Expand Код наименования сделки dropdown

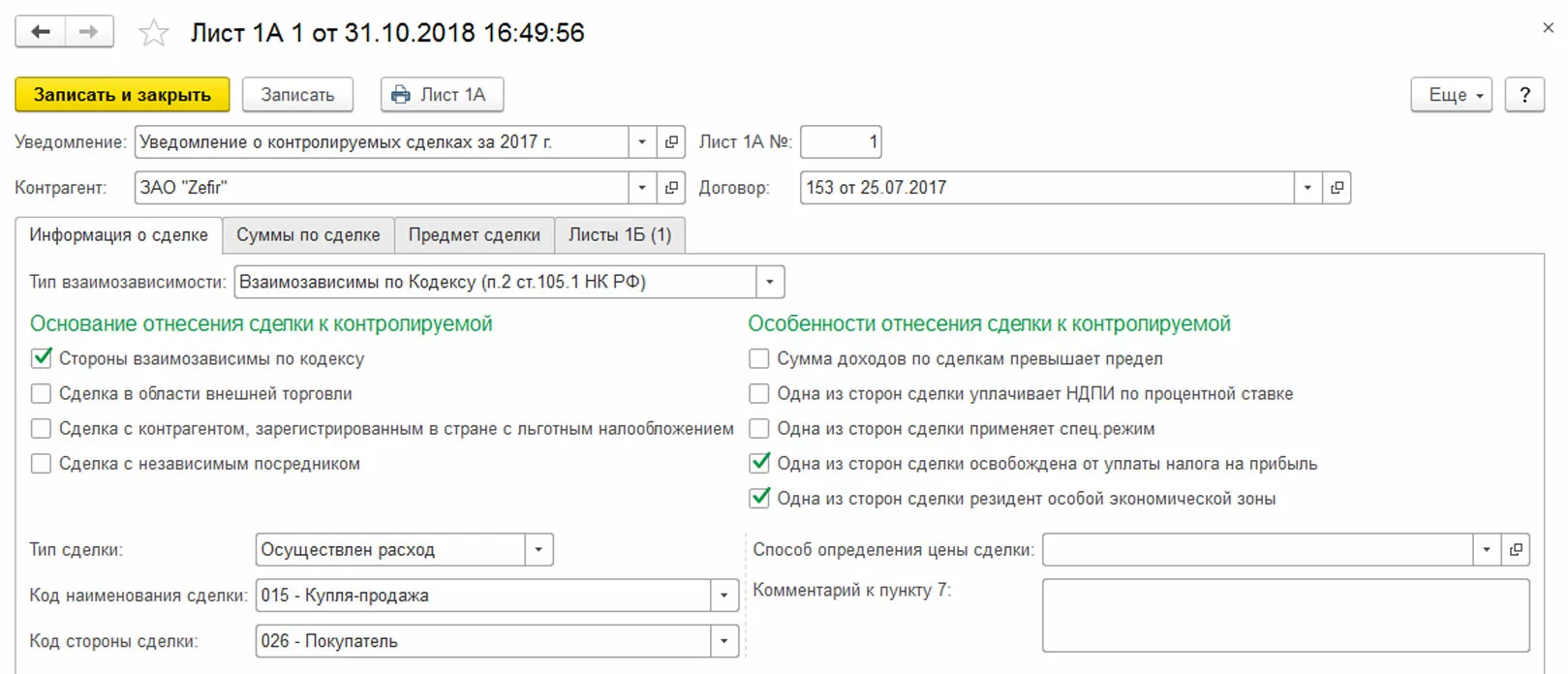[x=723, y=596]
